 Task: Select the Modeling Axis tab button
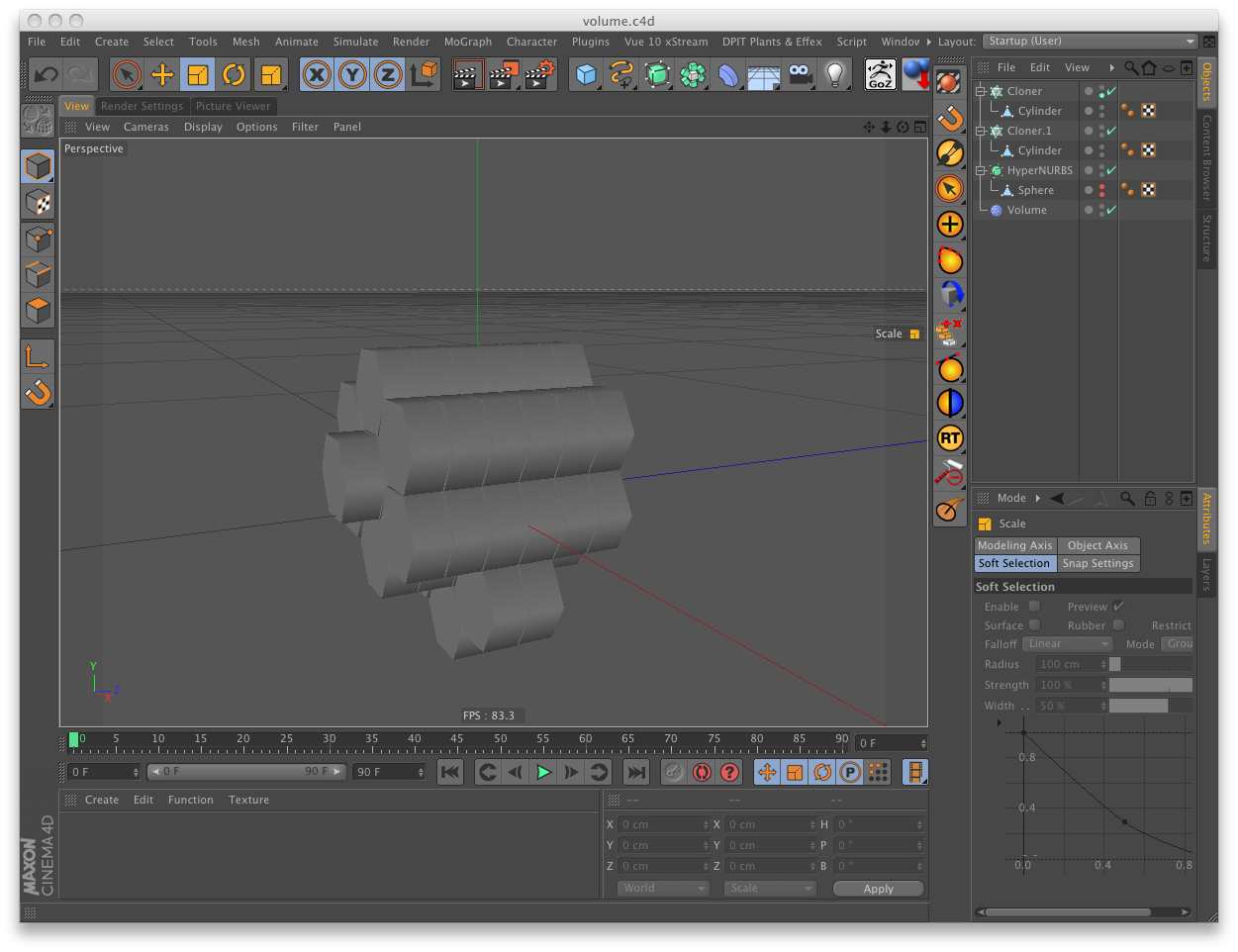pos(1015,545)
